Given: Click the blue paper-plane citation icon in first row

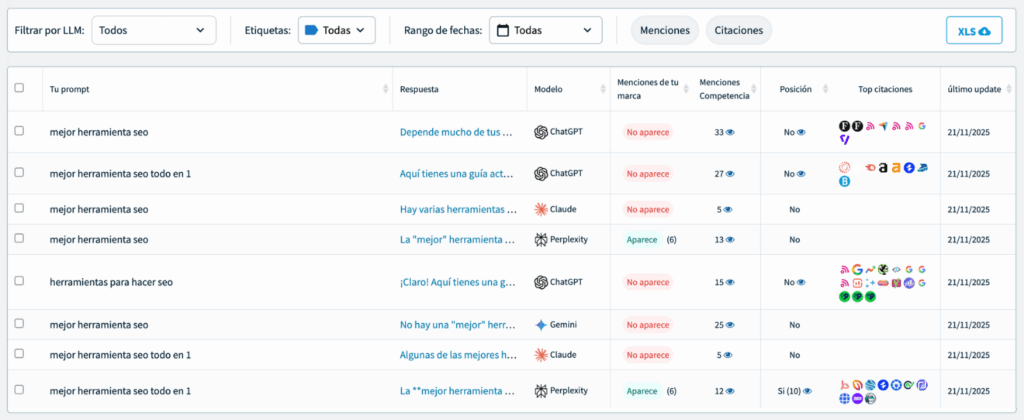Looking at the screenshot, I should click(884, 125).
